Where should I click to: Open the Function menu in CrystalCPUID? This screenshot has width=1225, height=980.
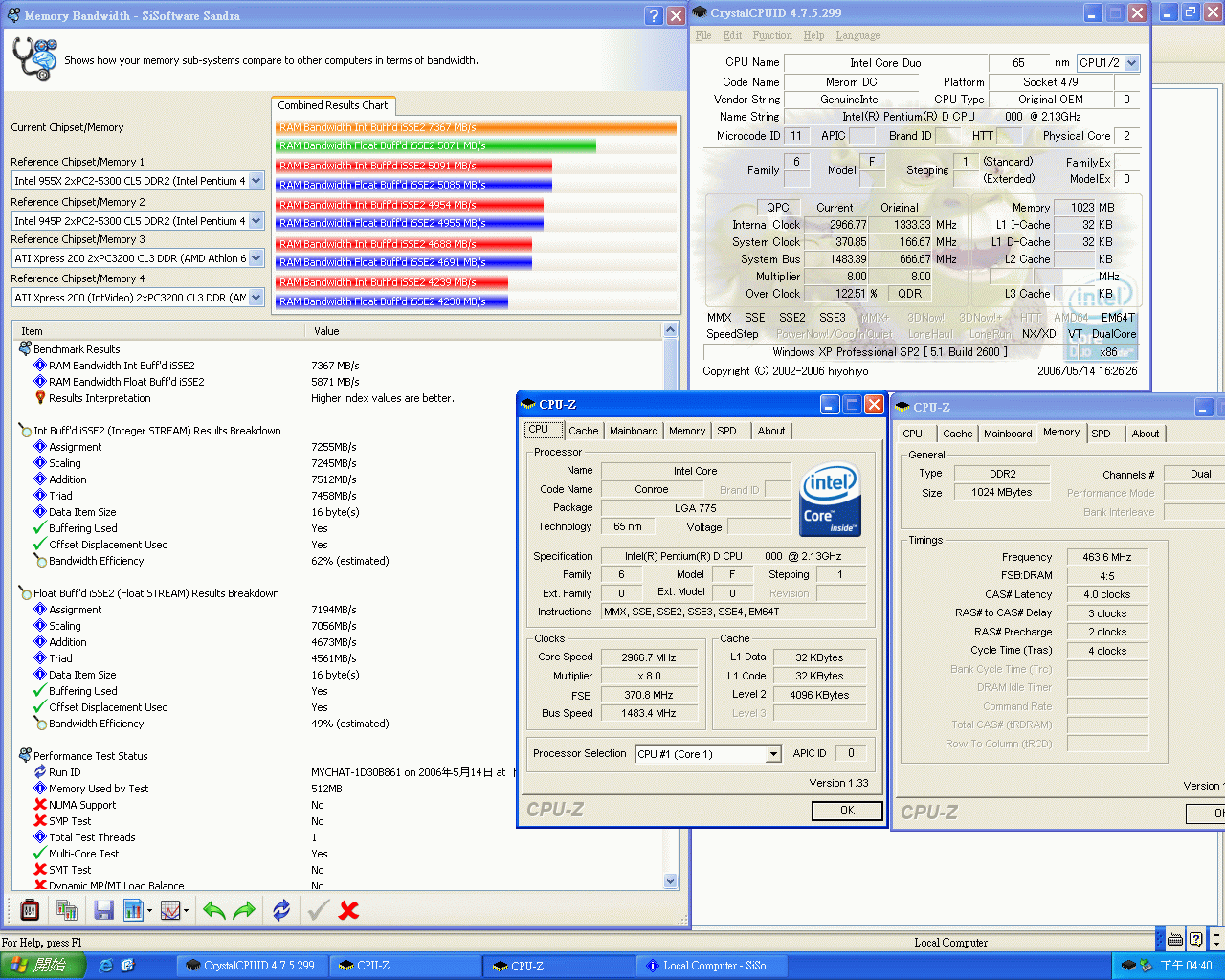(772, 35)
